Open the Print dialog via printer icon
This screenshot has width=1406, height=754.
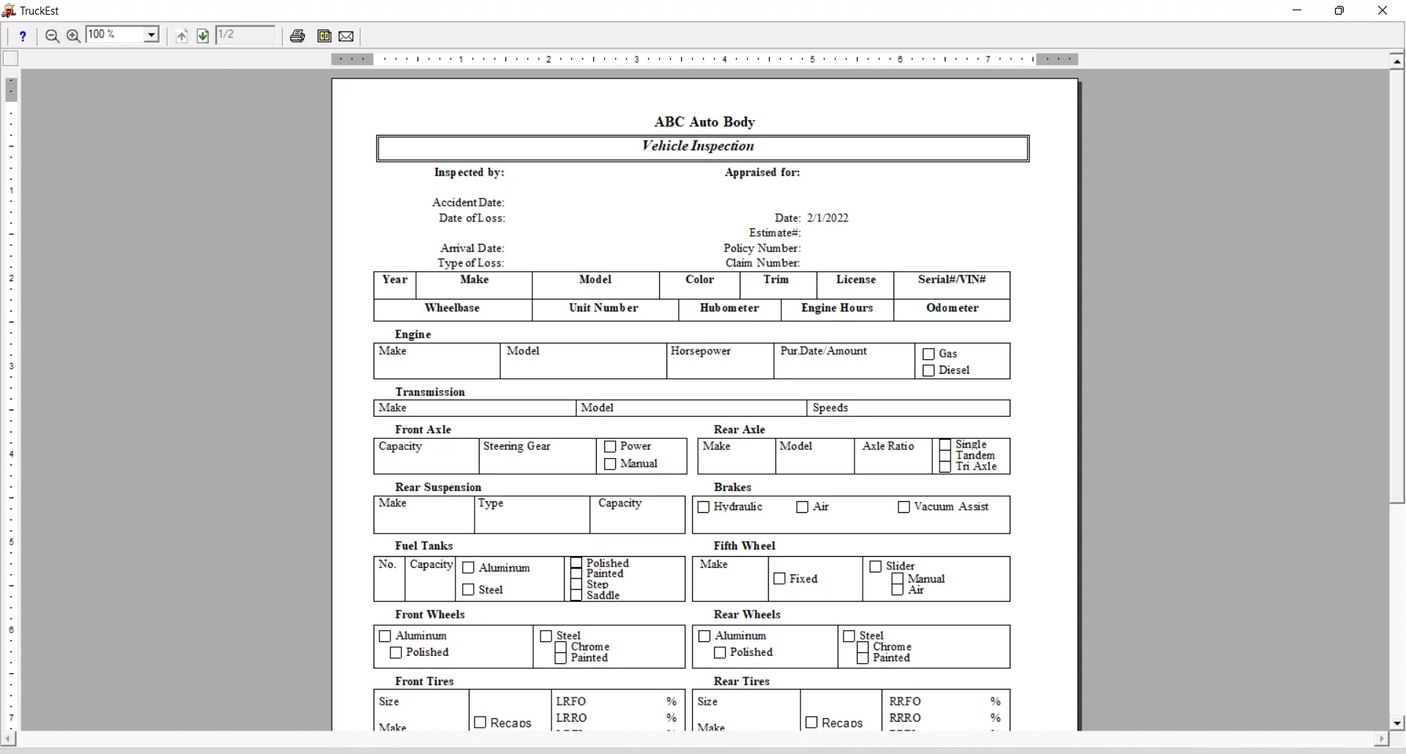[297, 35]
